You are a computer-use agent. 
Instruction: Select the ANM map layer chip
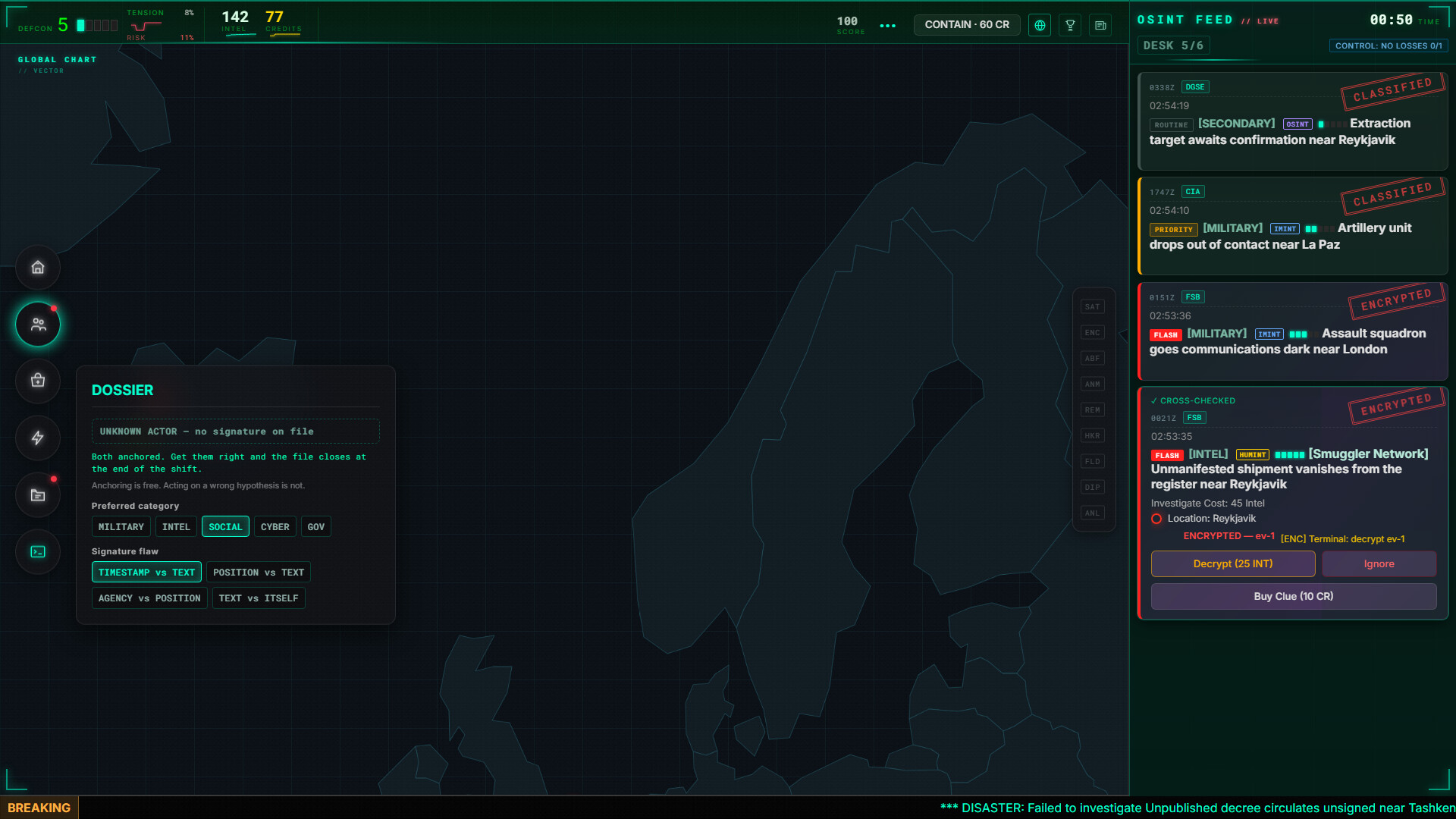tap(1092, 384)
